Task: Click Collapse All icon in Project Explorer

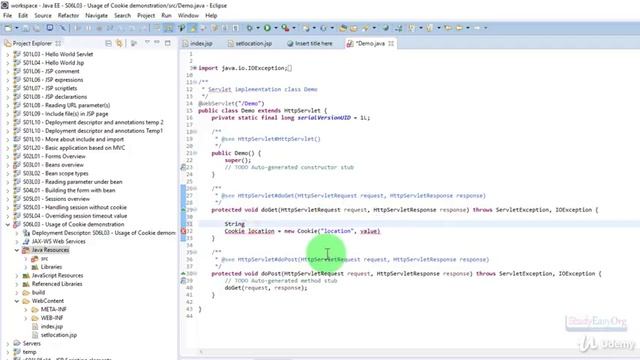Action: point(108,43)
